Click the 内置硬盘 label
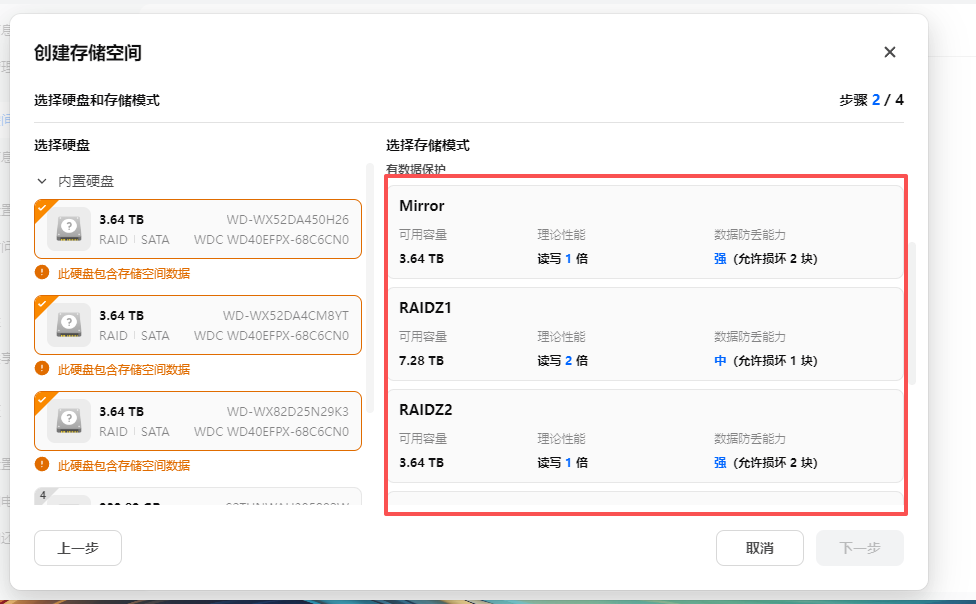This screenshot has width=976, height=604. [x=86, y=181]
